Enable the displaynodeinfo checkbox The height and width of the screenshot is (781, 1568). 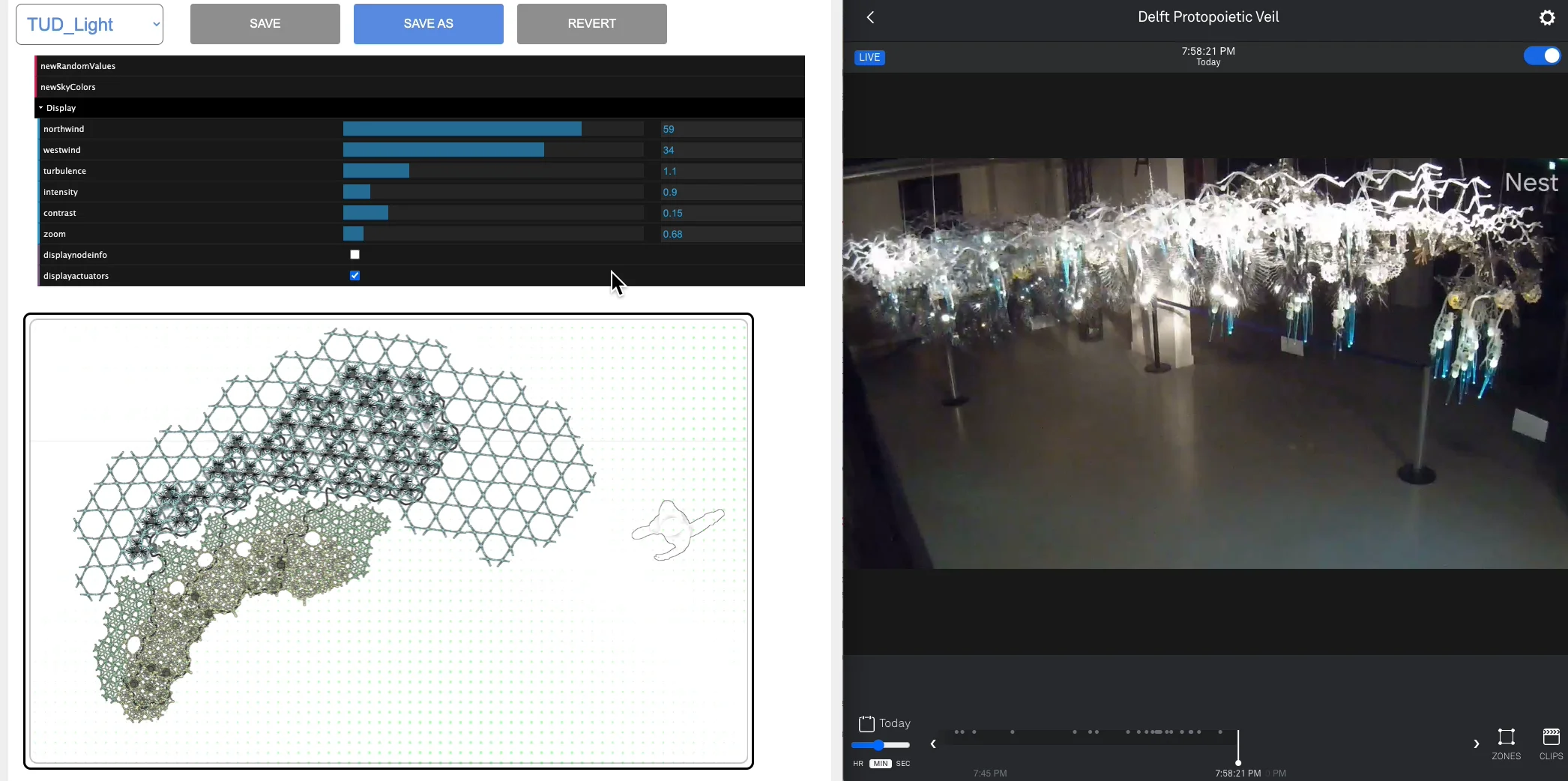pyautogui.click(x=355, y=255)
